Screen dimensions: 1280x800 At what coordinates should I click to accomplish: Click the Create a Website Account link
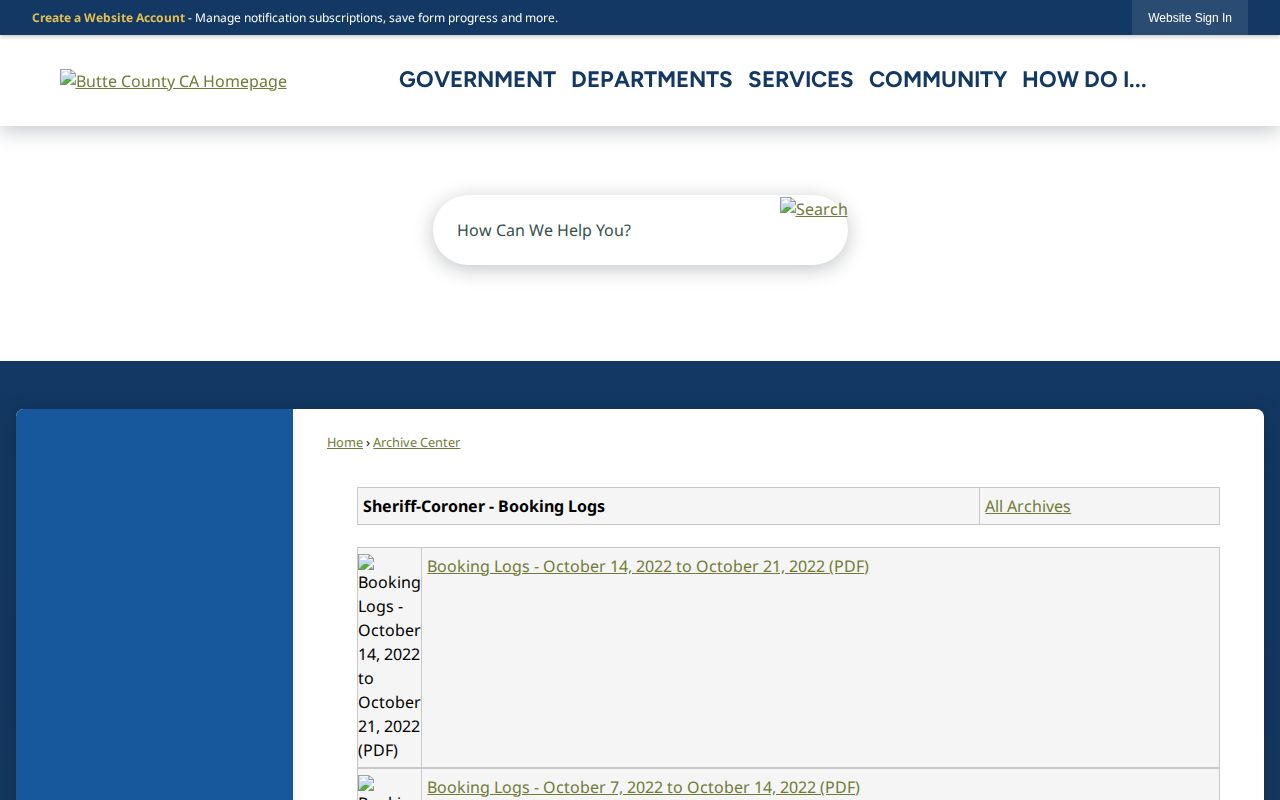point(108,18)
